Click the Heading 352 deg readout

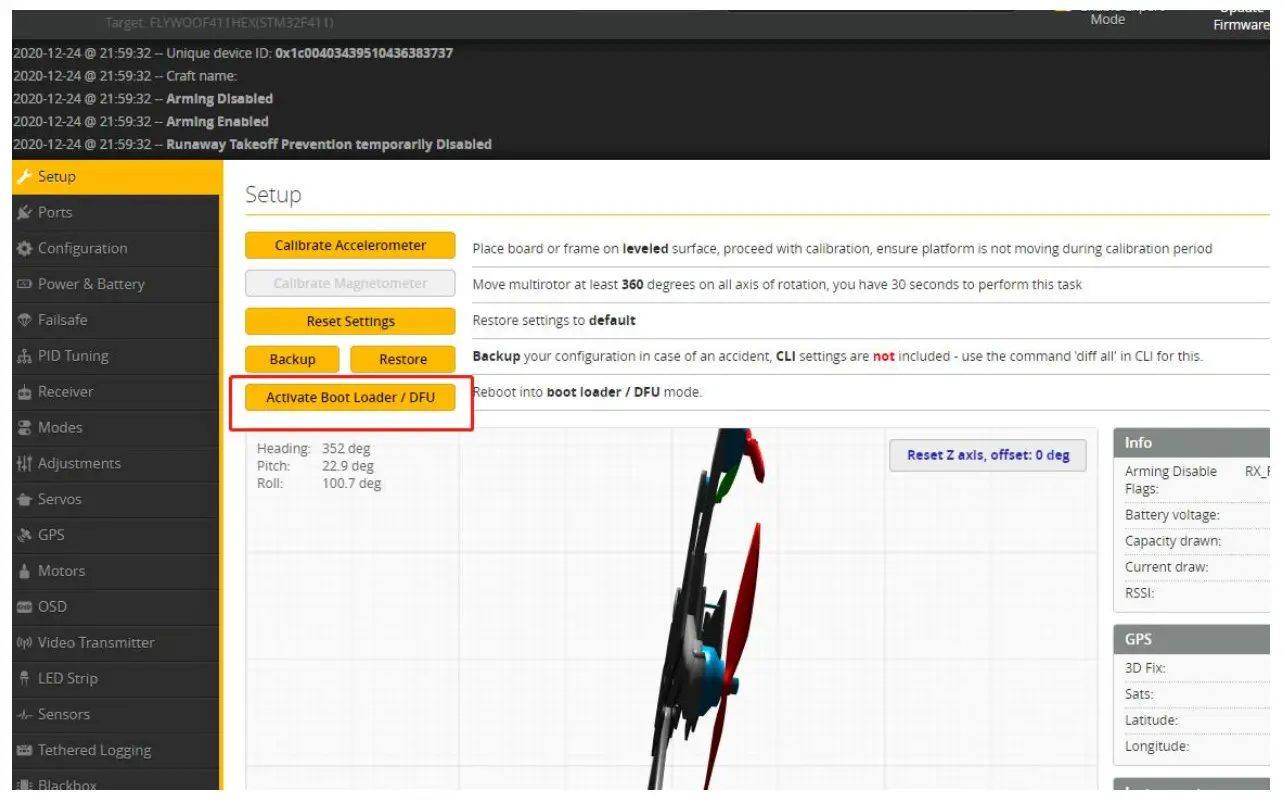tap(314, 449)
